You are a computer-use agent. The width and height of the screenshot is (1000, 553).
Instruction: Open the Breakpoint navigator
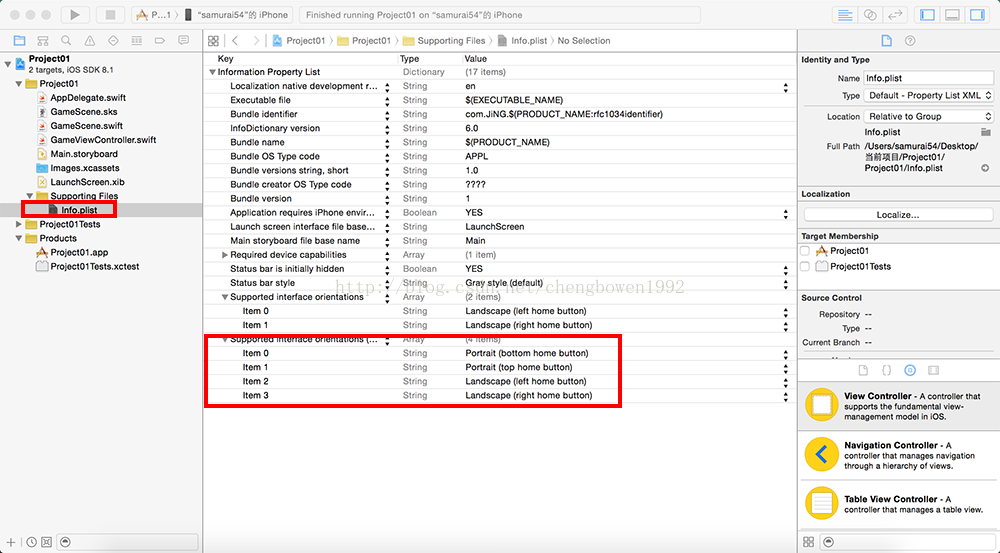pos(160,41)
